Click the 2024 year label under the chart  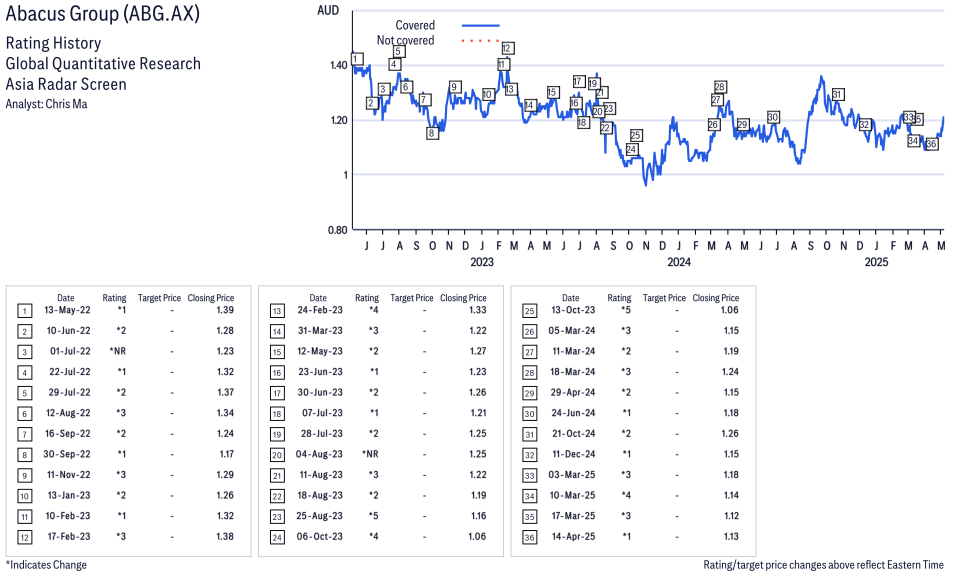click(x=679, y=262)
